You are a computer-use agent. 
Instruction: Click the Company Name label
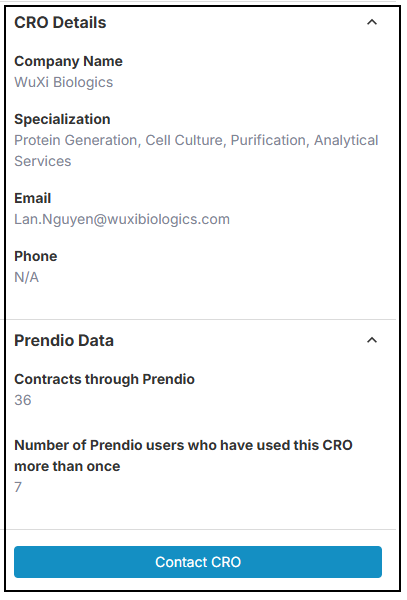point(68,61)
